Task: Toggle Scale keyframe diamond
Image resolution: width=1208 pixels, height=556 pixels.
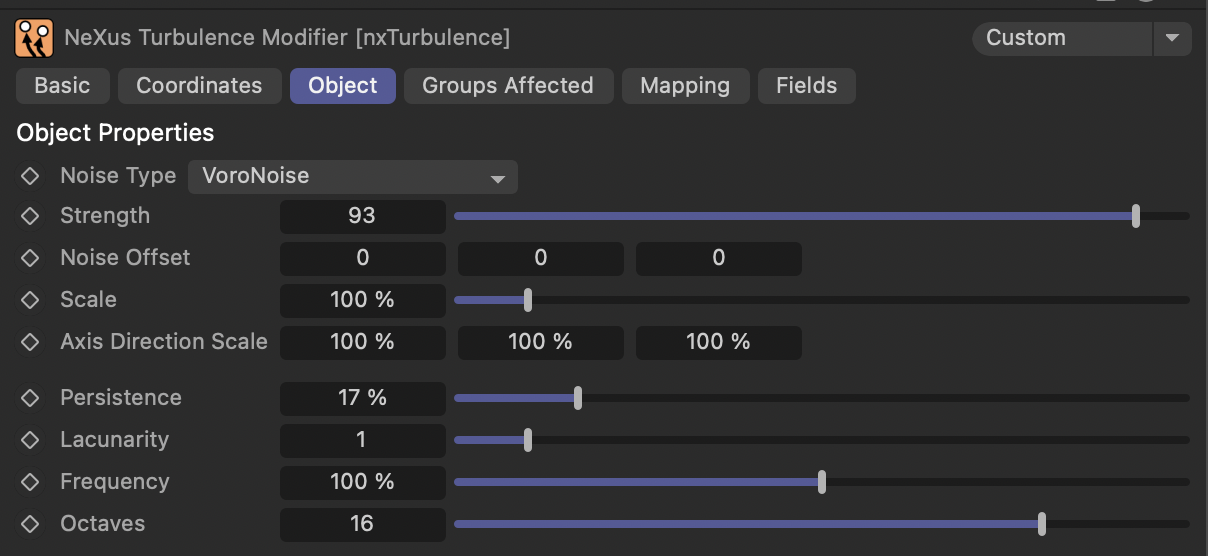Action: click(x=30, y=300)
